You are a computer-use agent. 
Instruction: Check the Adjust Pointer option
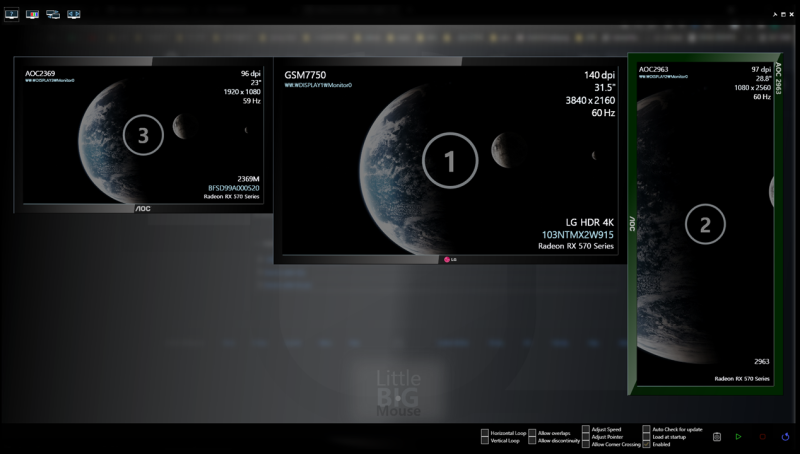[x=586, y=437]
